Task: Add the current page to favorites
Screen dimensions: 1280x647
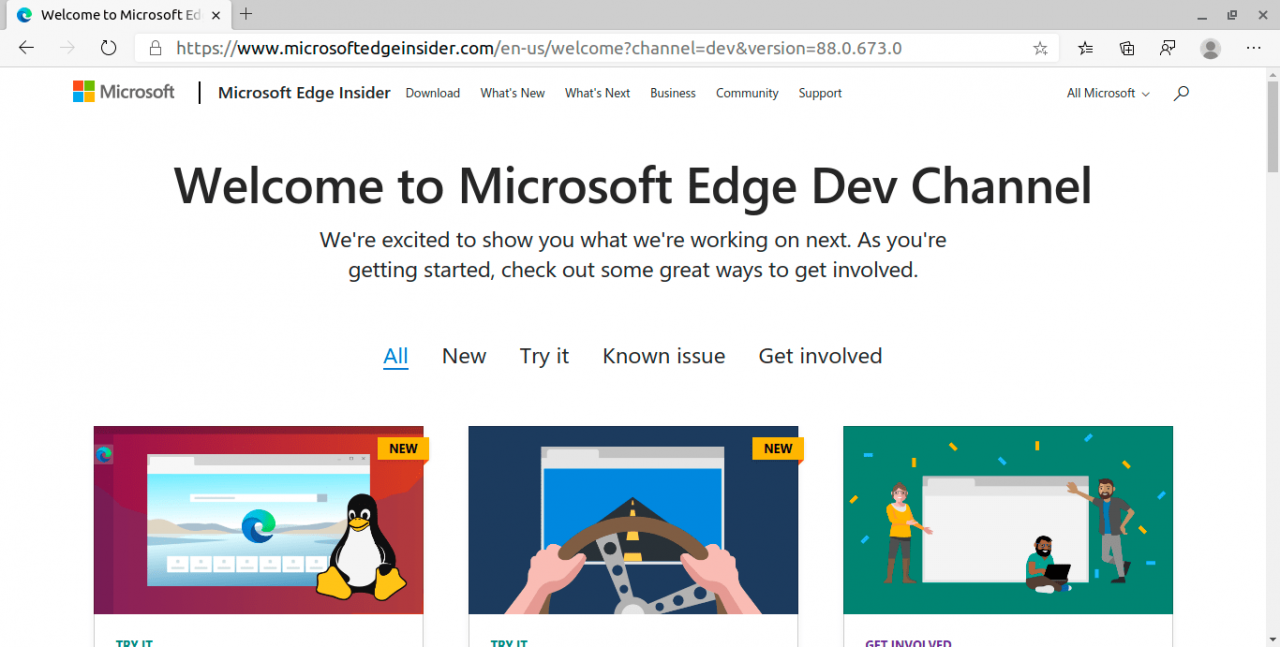Action: (x=1040, y=48)
